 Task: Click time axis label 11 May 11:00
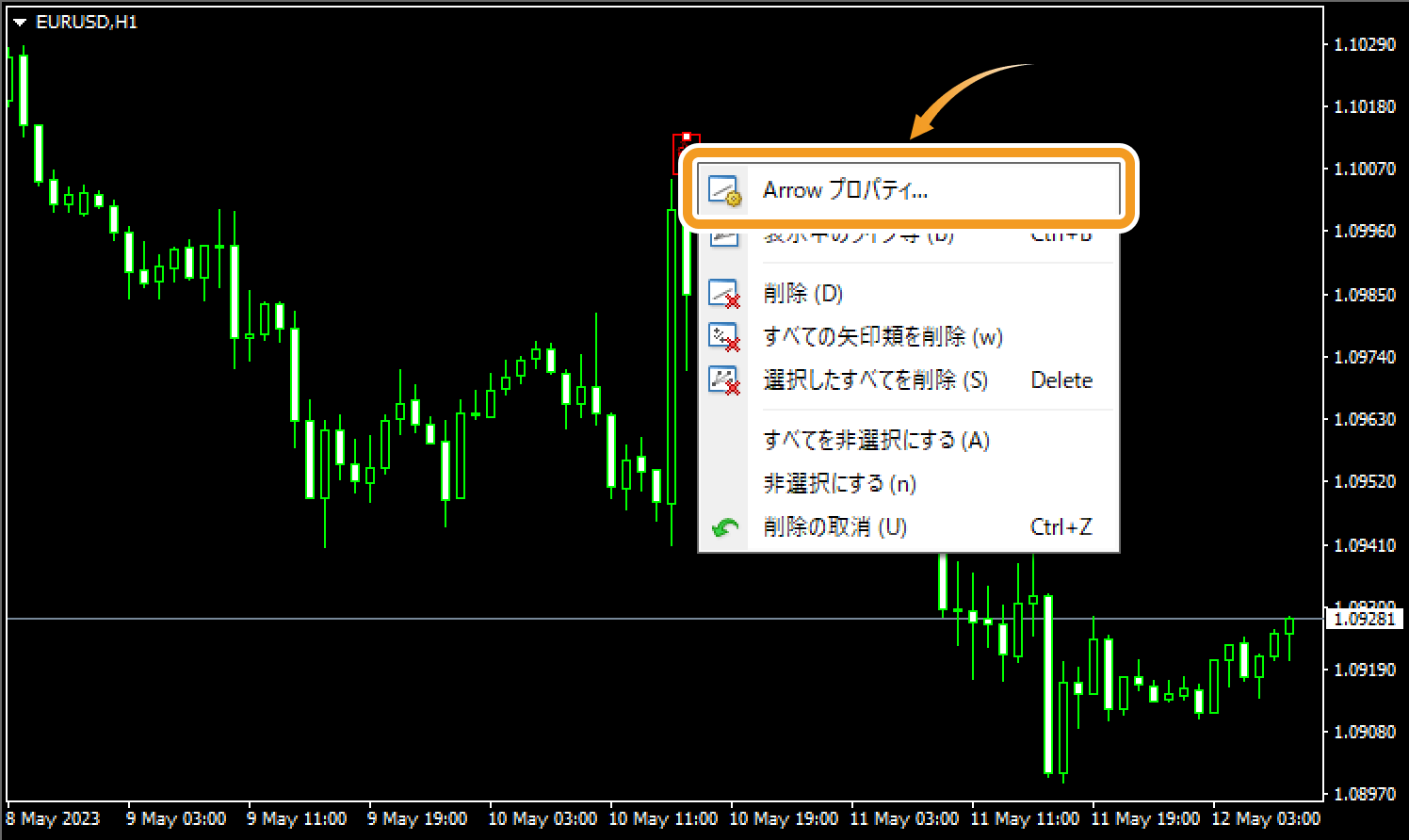pyautogui.click(x=1025, y=818)
